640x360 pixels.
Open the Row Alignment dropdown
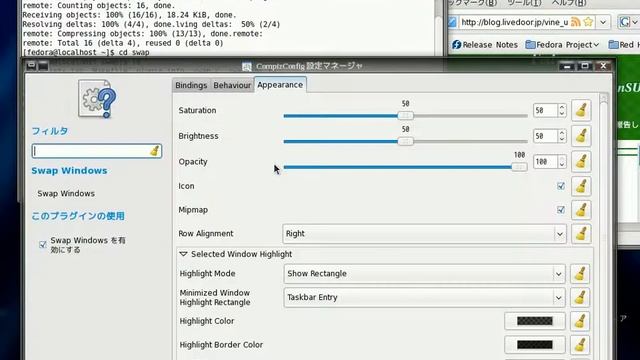tap(424, 233)
